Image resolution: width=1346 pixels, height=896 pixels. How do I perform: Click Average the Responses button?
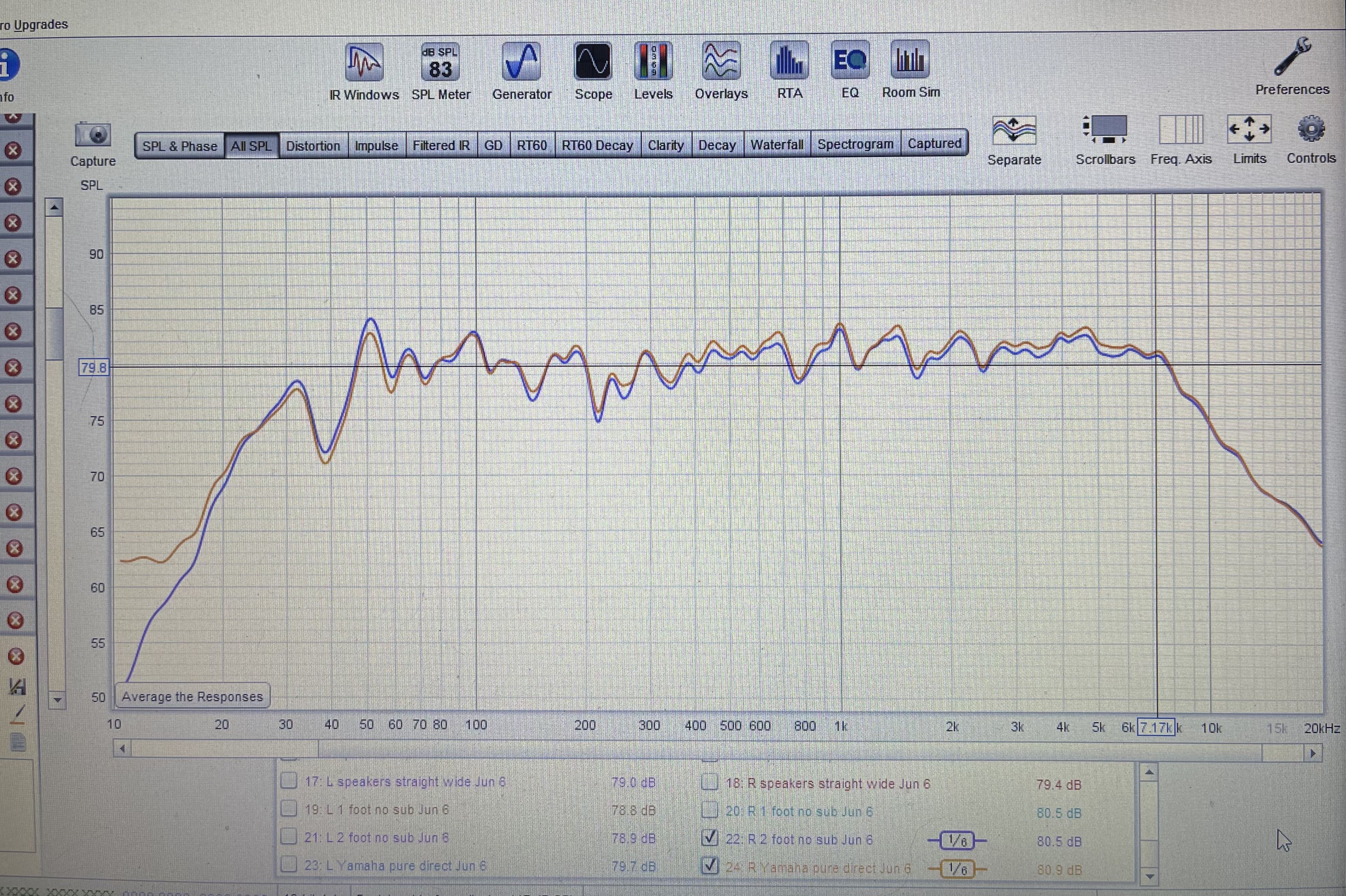192,697
